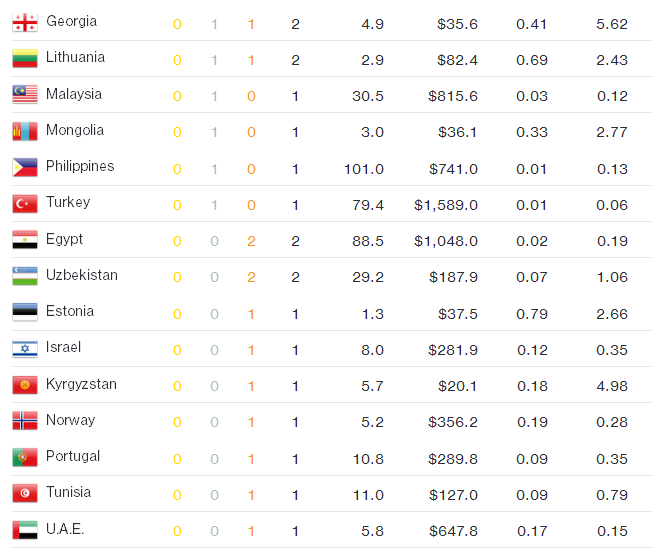This screenshot has height=557, width=671.
Task: Click the Israel flag icon
Action: click(x=25, y=349)
